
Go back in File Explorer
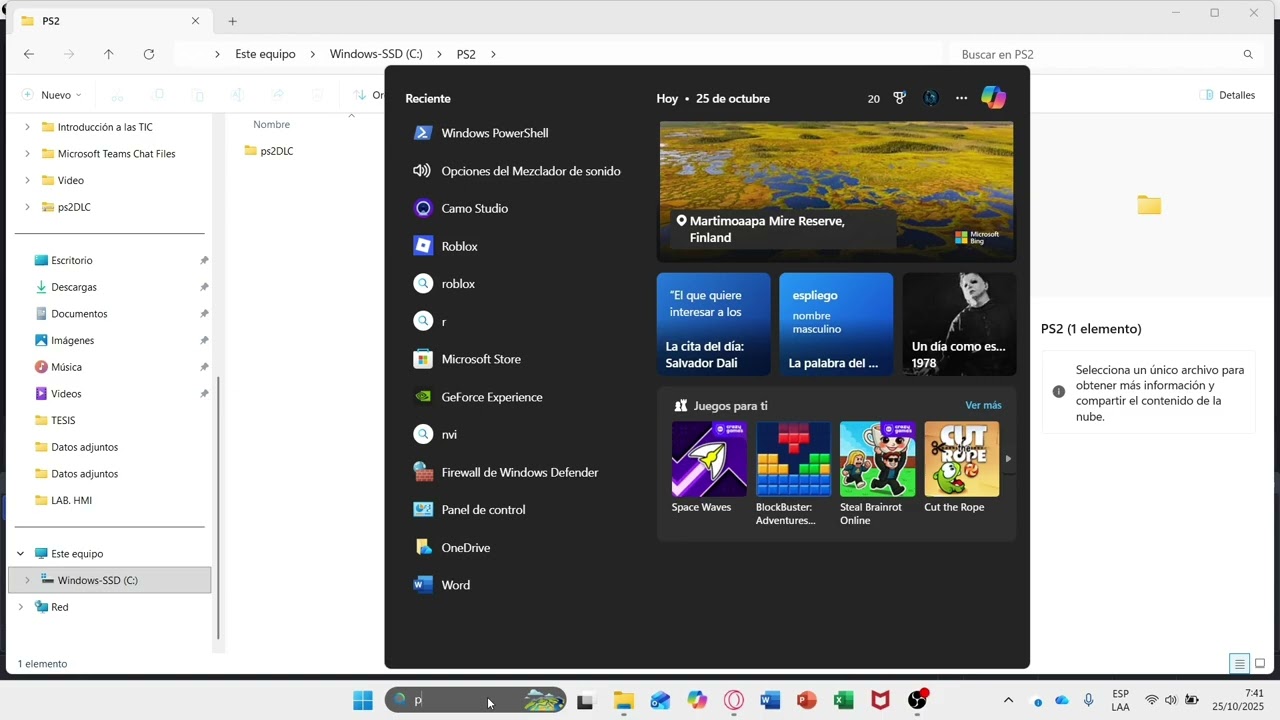click(29, 54)
